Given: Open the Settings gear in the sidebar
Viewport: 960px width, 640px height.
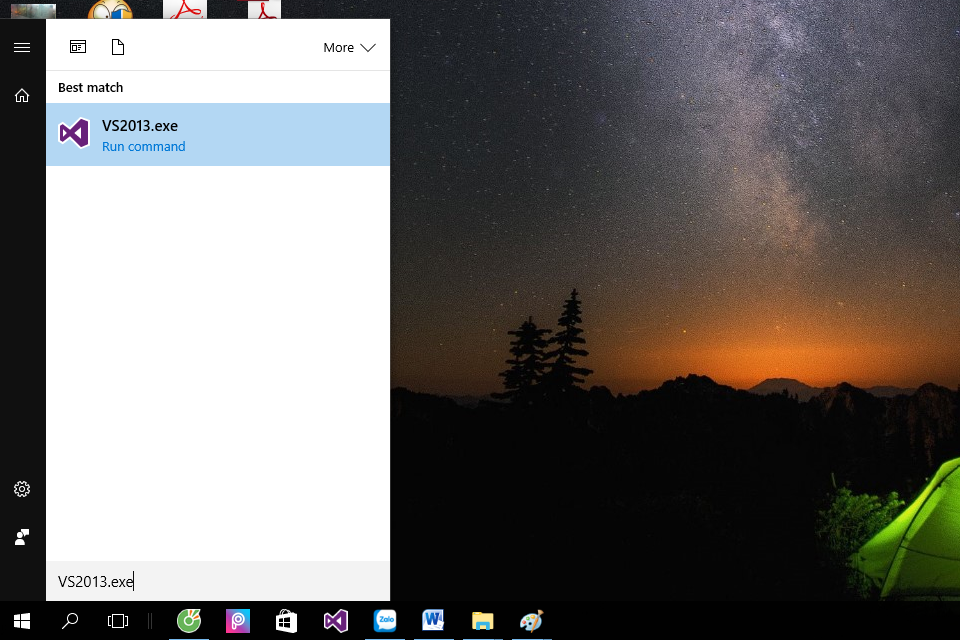Looking at the screenshot, I should point(22,489).
